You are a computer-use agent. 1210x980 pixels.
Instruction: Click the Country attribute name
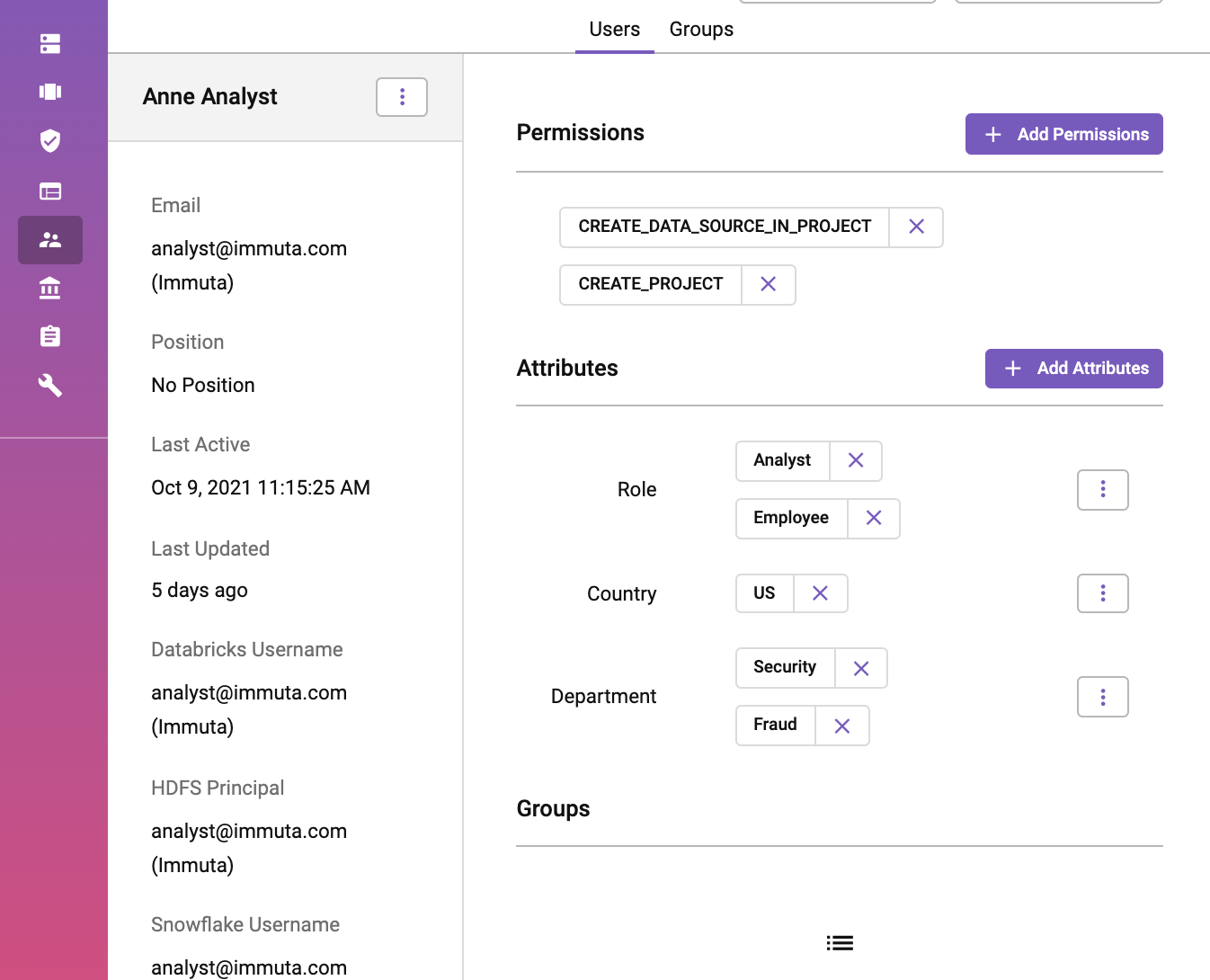tap(622, 593)
